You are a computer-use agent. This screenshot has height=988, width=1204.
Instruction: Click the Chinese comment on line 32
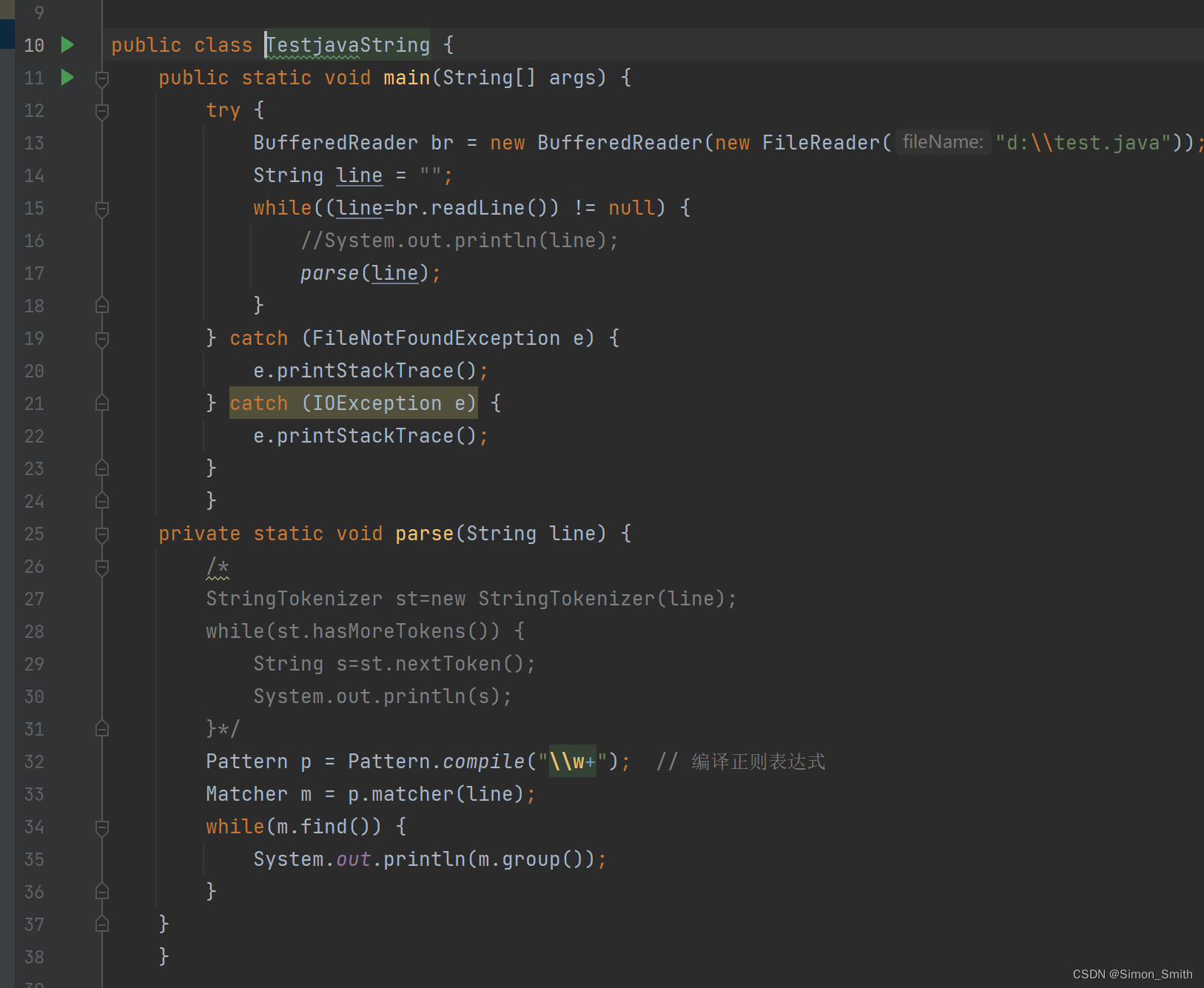741,762
